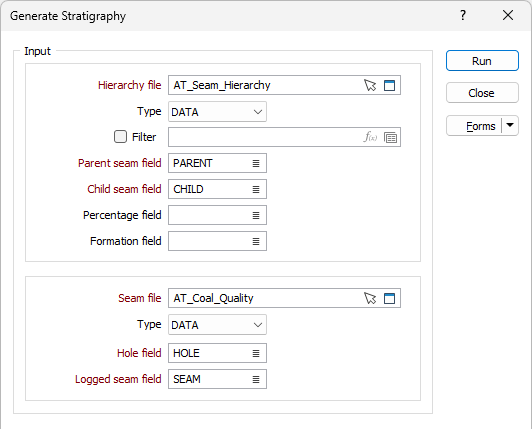
Task: Expand the Hierarchy file Type dropdown
Action: pyautogui.click(x=258, y=112)
